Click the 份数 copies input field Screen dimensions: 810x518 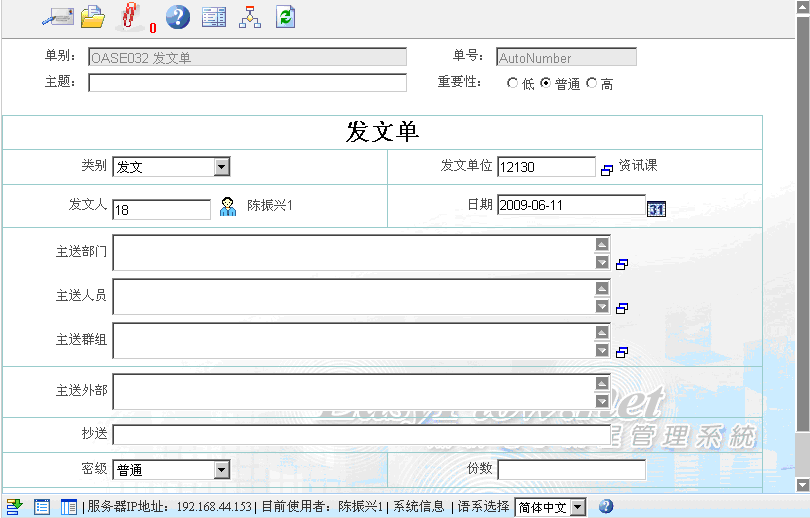coord(571,470)
